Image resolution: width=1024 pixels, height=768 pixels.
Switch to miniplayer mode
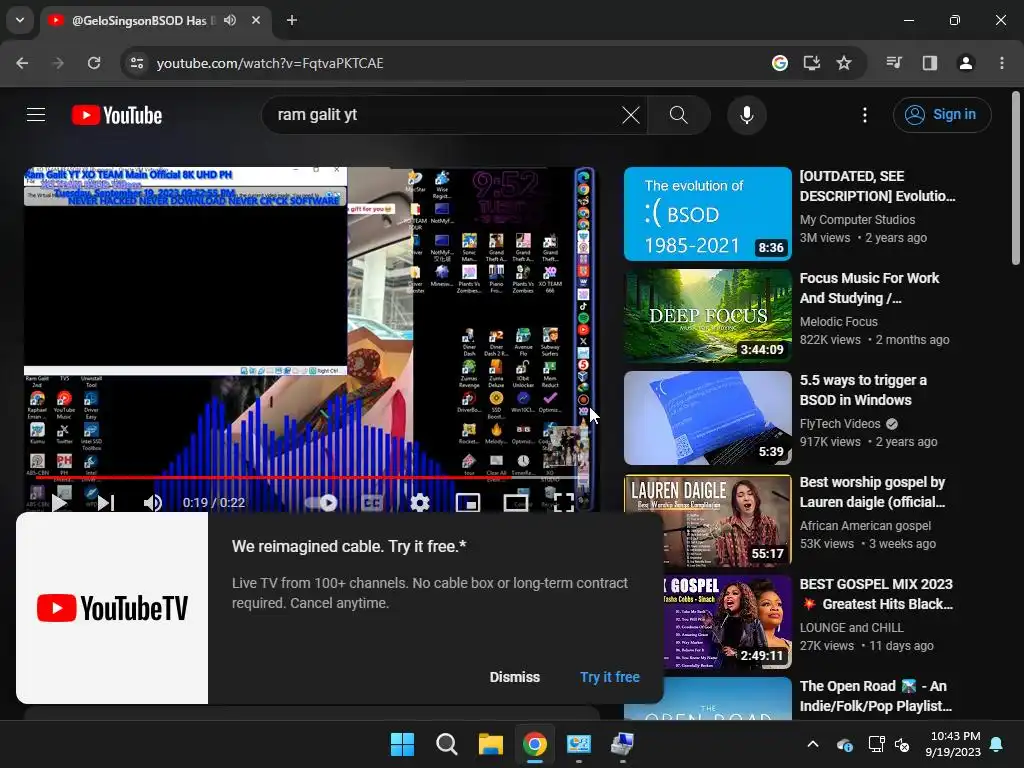468,502
